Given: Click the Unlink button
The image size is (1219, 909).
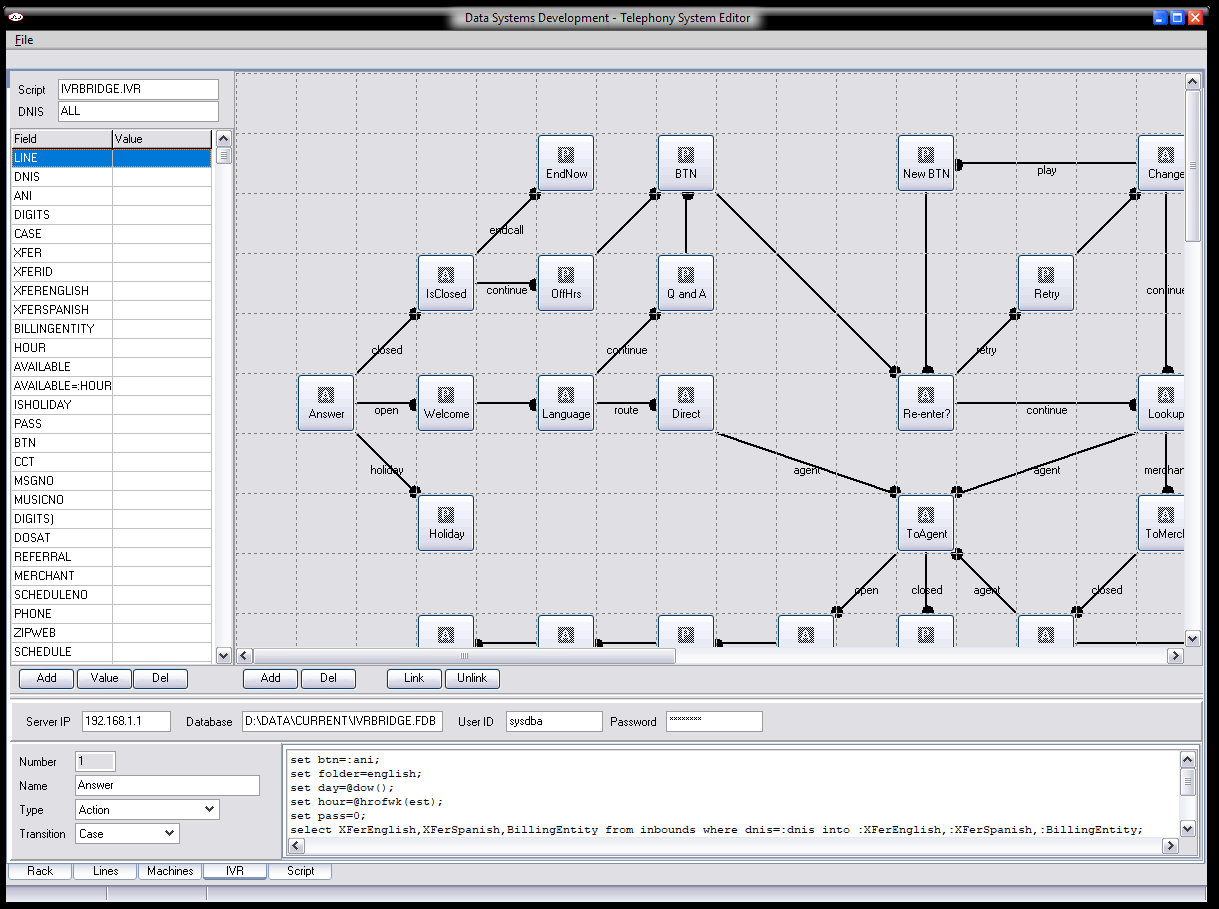Looking at the screenshot, I should [472, 678].
